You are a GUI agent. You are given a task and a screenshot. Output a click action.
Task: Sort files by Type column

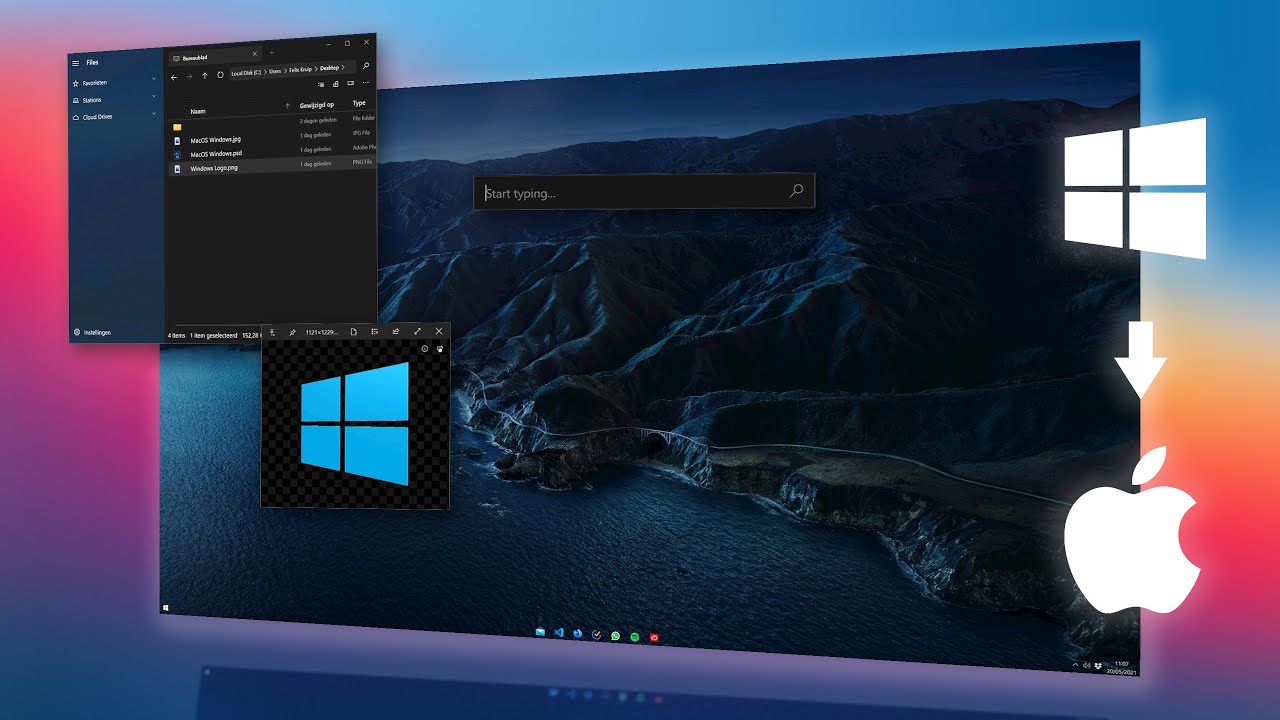pos(359,103)
